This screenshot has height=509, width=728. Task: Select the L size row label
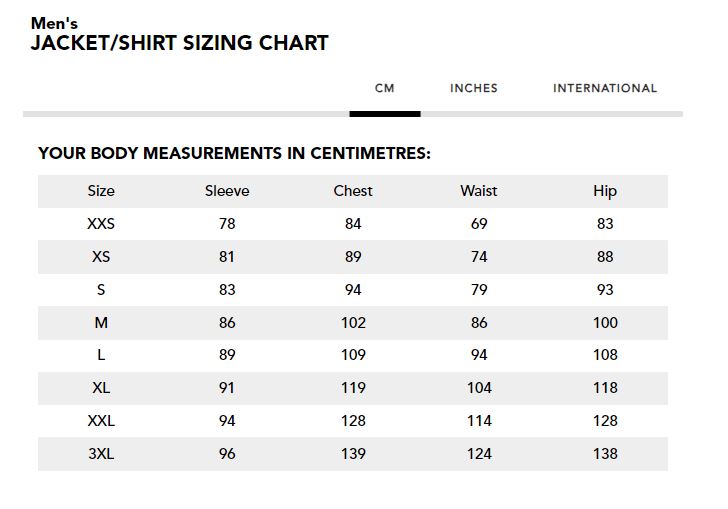coord(101,355)
